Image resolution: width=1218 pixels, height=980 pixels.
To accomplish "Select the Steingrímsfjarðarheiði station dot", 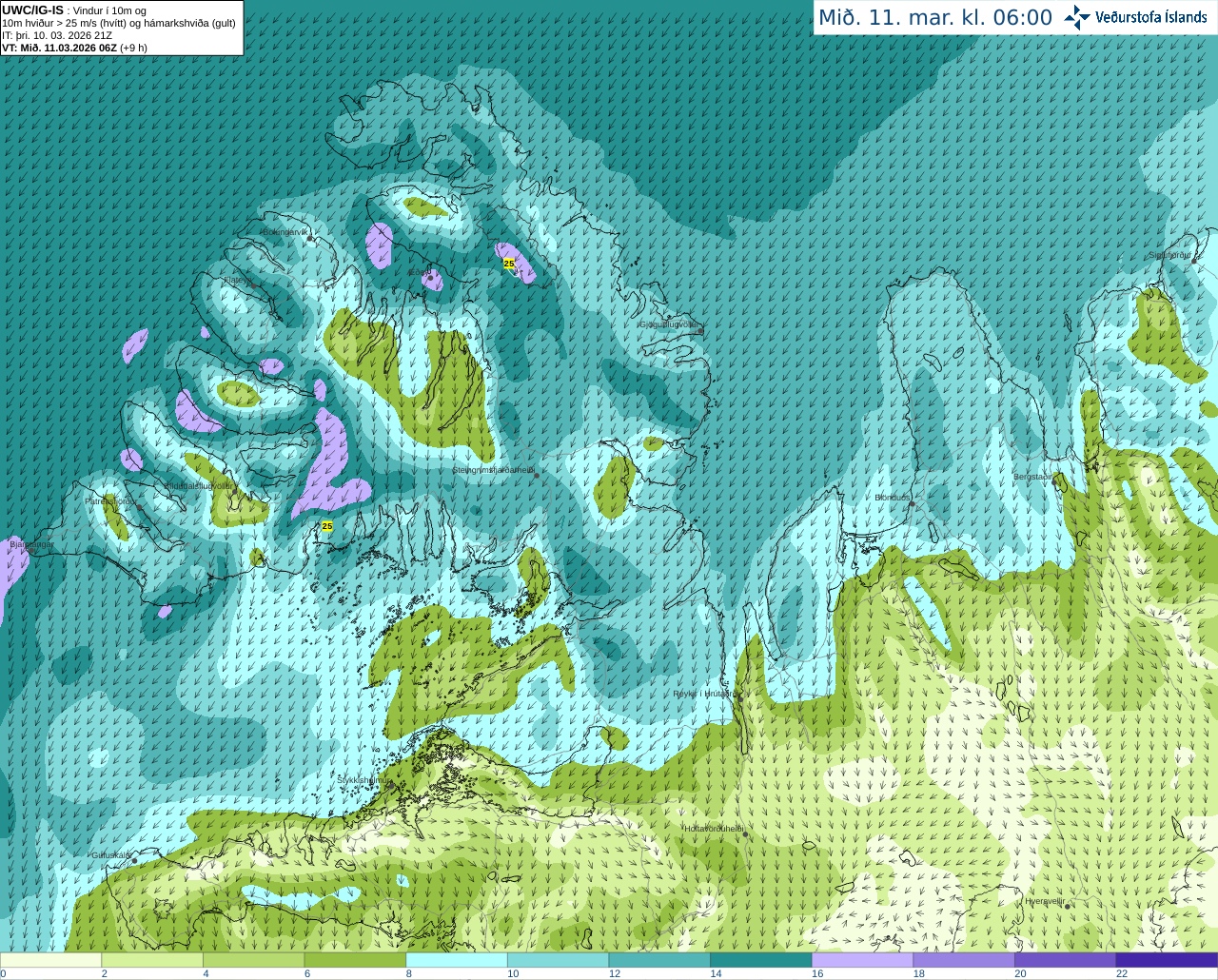I will pos(537,475).
